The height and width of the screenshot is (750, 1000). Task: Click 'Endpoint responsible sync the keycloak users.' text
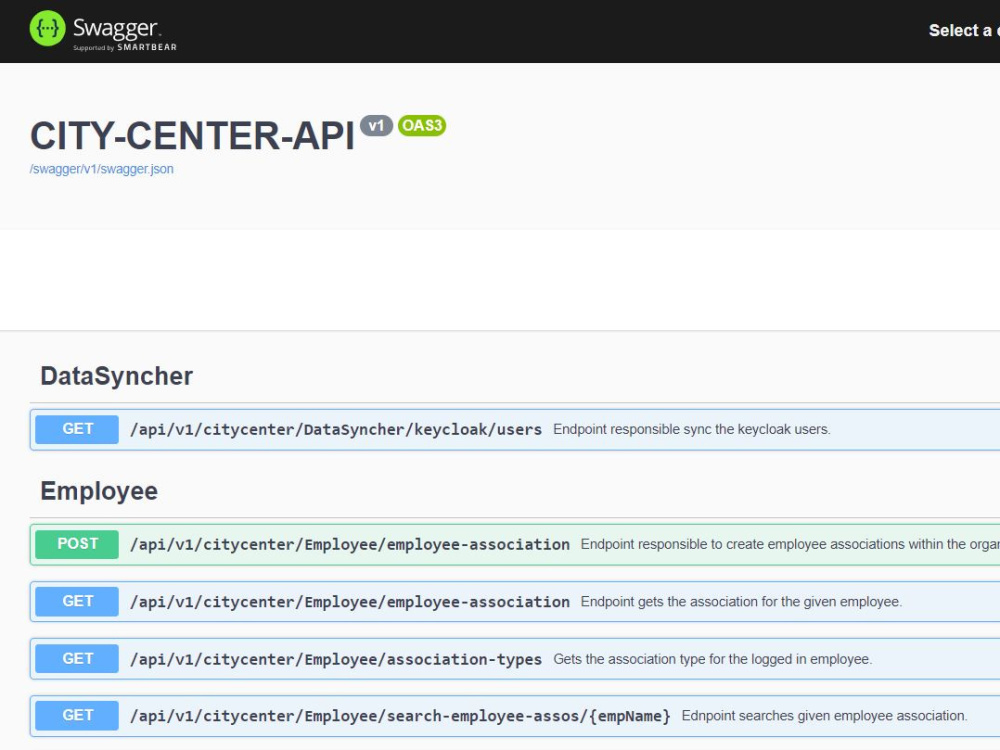pos(692,429)
